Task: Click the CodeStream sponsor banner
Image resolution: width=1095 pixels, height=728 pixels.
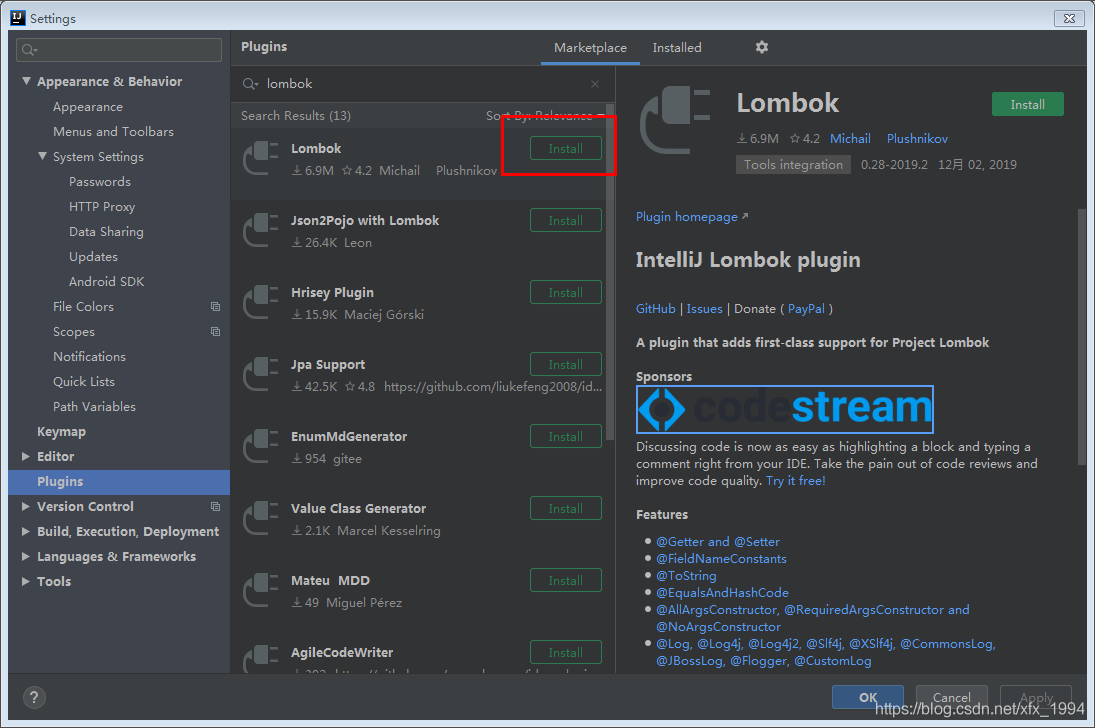Action: (x=784, y=409)
